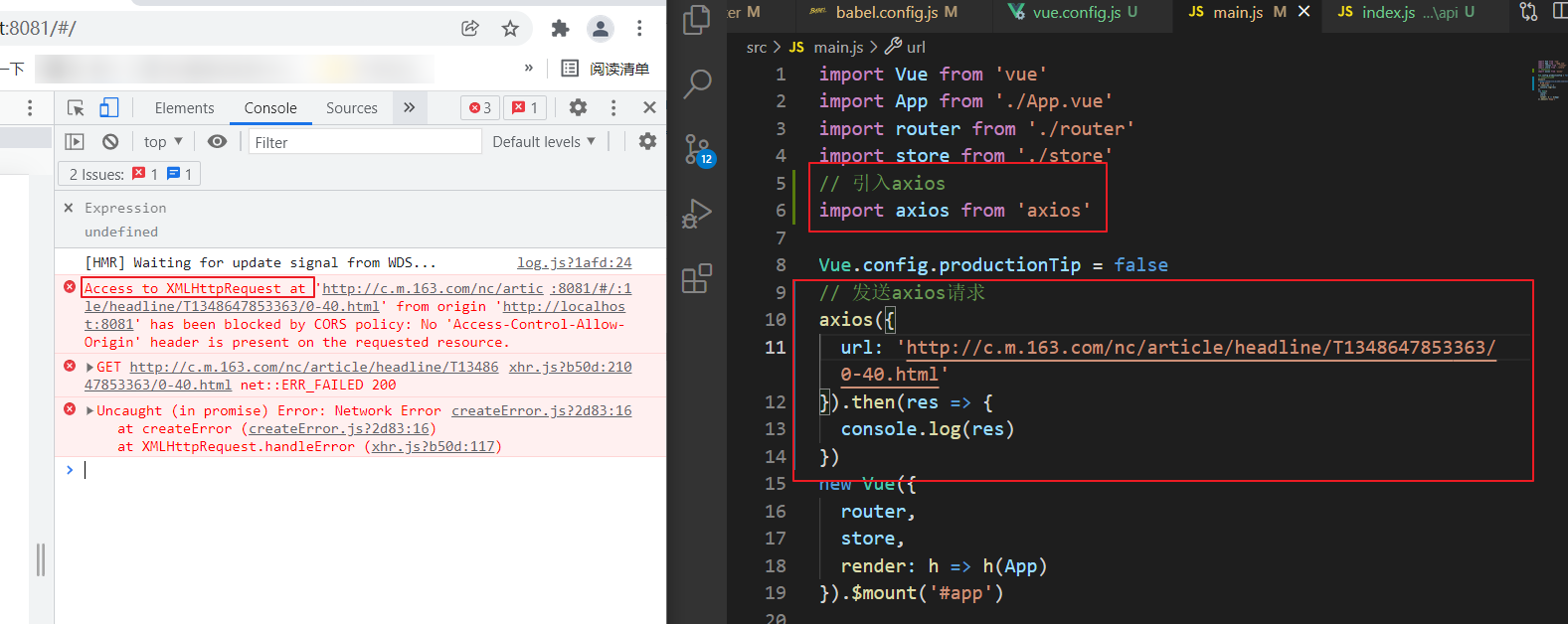Open the VS Code Explorer icon
Image resolution: width=1568 pixels, height=624 pixels.
pyautogui.click(x=697, y=20)
